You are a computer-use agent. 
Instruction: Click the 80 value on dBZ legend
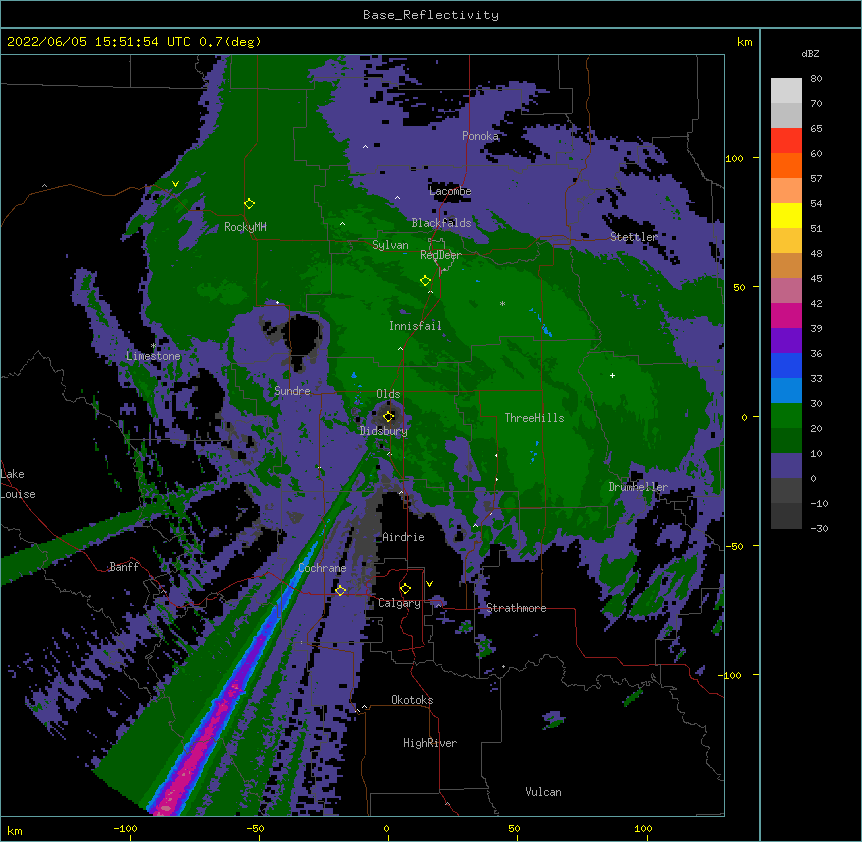816,79
